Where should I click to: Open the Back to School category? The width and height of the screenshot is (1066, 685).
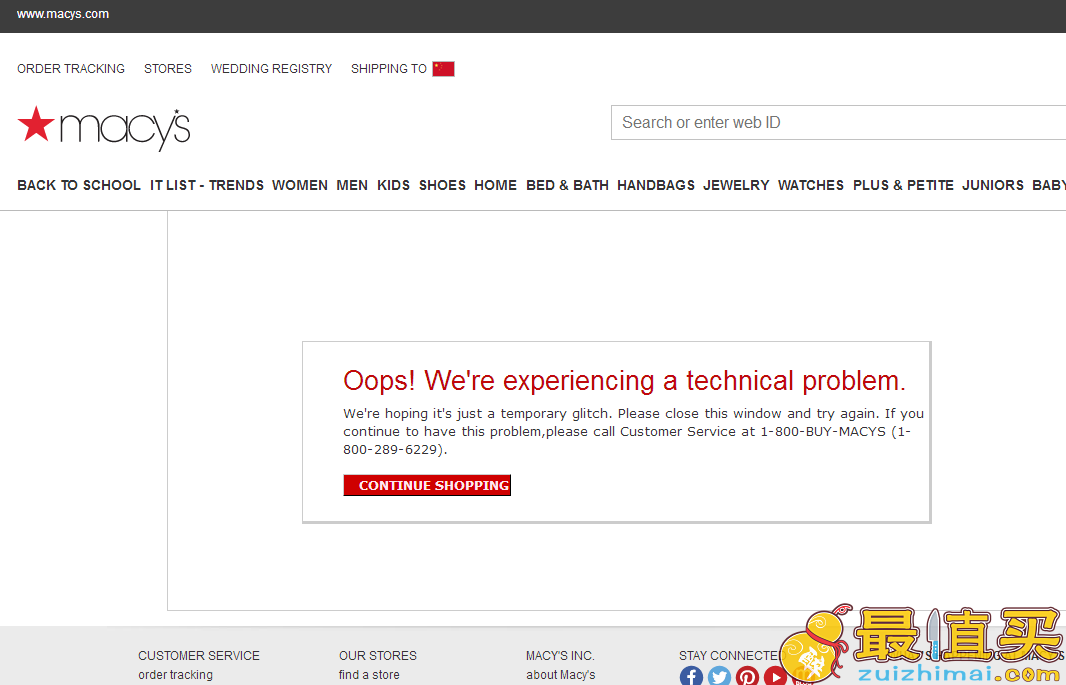[79, 185]
